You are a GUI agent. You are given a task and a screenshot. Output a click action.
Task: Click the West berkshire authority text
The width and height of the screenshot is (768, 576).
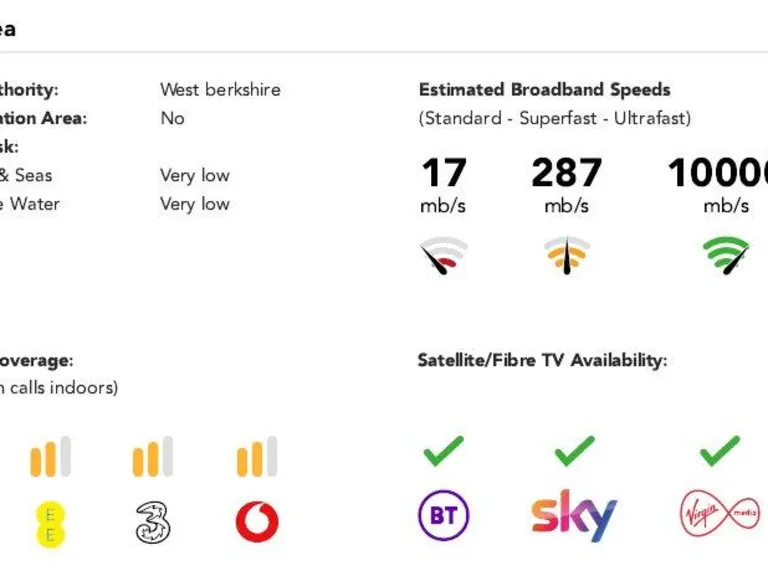[220, 90]
